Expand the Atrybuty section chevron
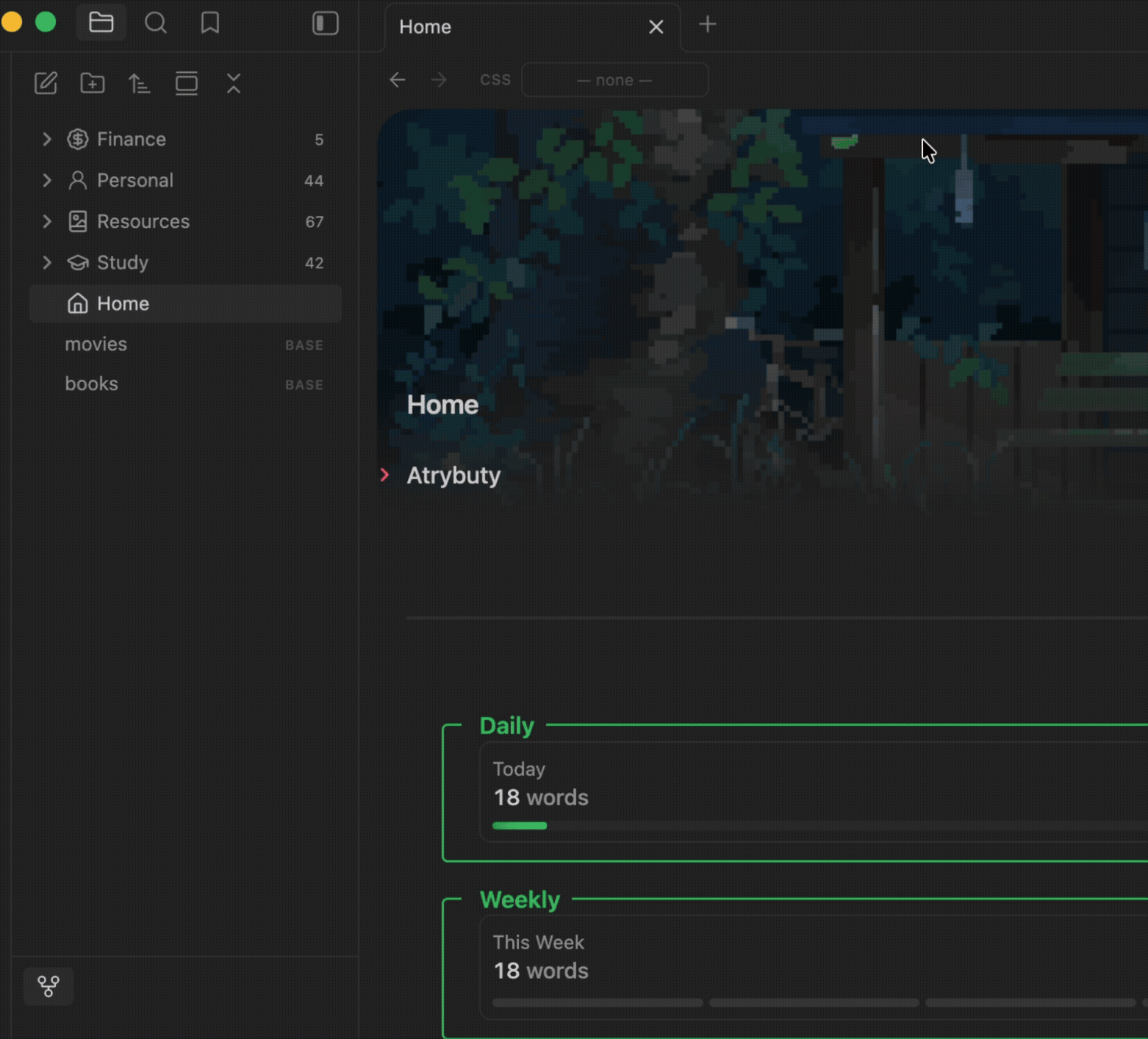 tap(384, 475)
